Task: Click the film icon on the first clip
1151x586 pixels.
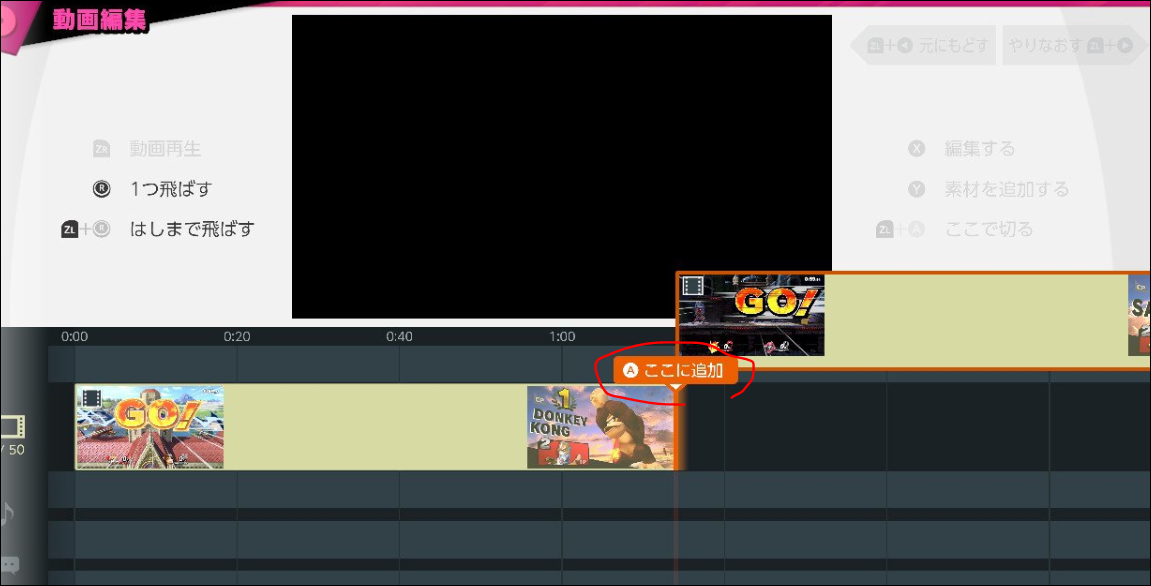Action: click(x=91, y=398)
